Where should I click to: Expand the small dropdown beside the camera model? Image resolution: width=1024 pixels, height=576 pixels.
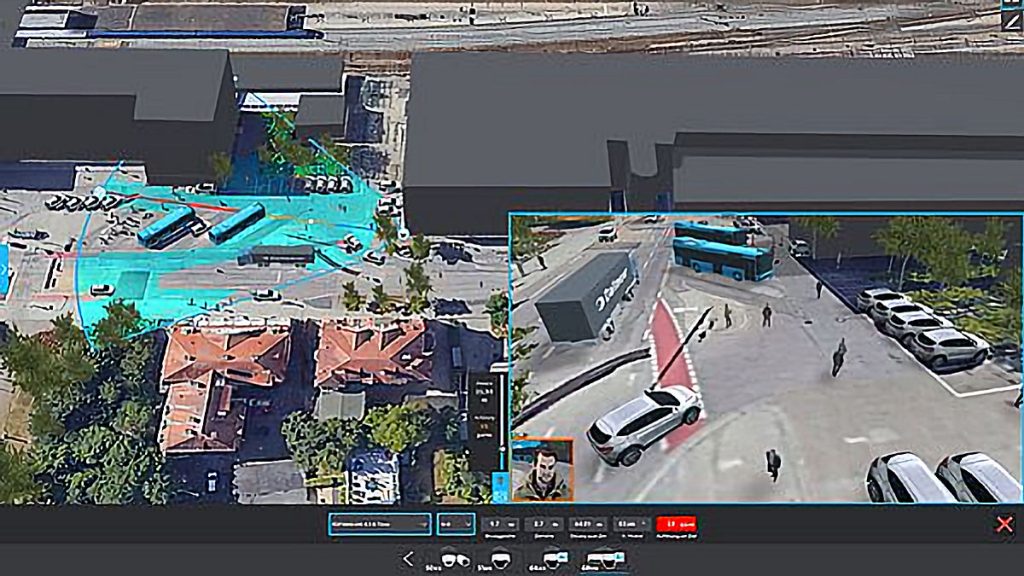pos(457,523)
